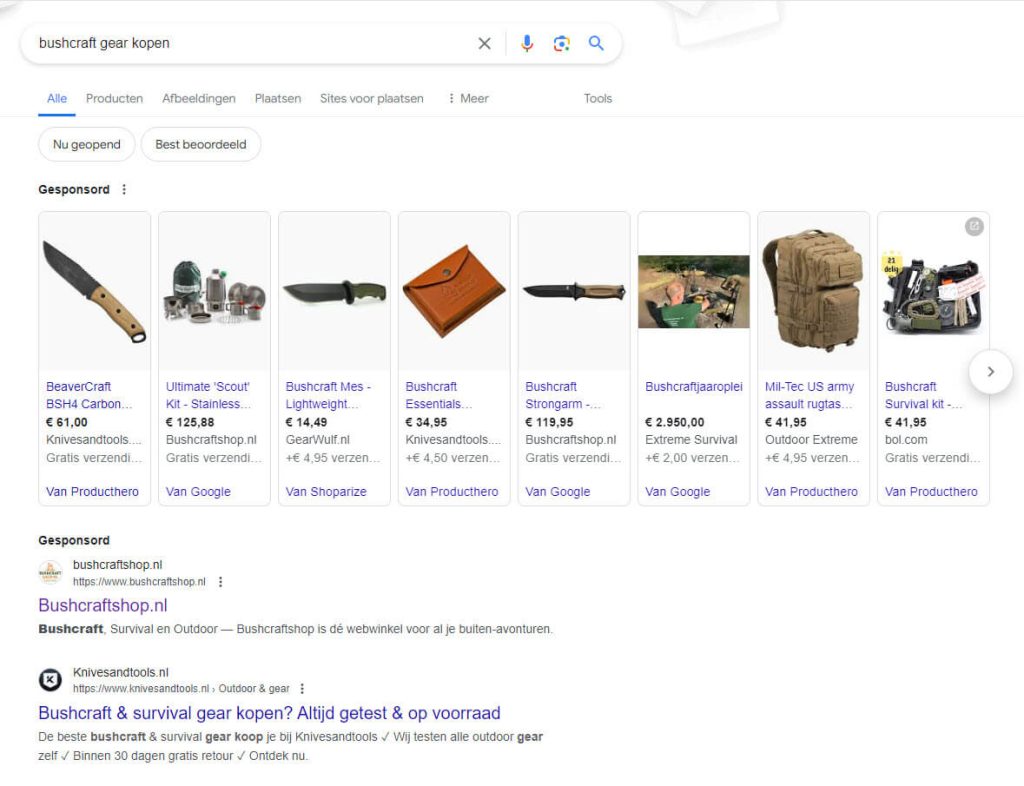The width and height of the screenshot is (1024, 786).
Task: Click Van Producthero under the Survival kit card
Action: click(931, 492)
